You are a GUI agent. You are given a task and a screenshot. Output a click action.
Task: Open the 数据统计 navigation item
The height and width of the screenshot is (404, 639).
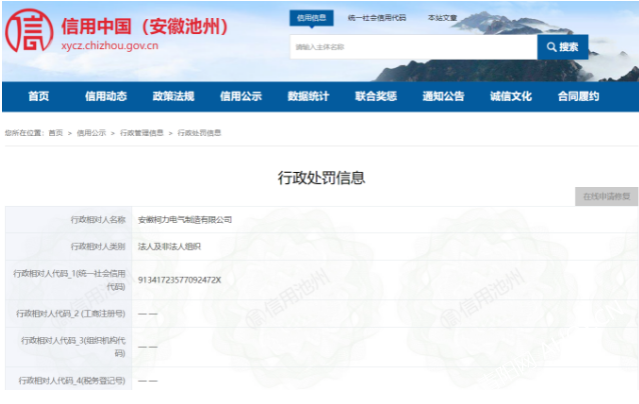[308, 96]
